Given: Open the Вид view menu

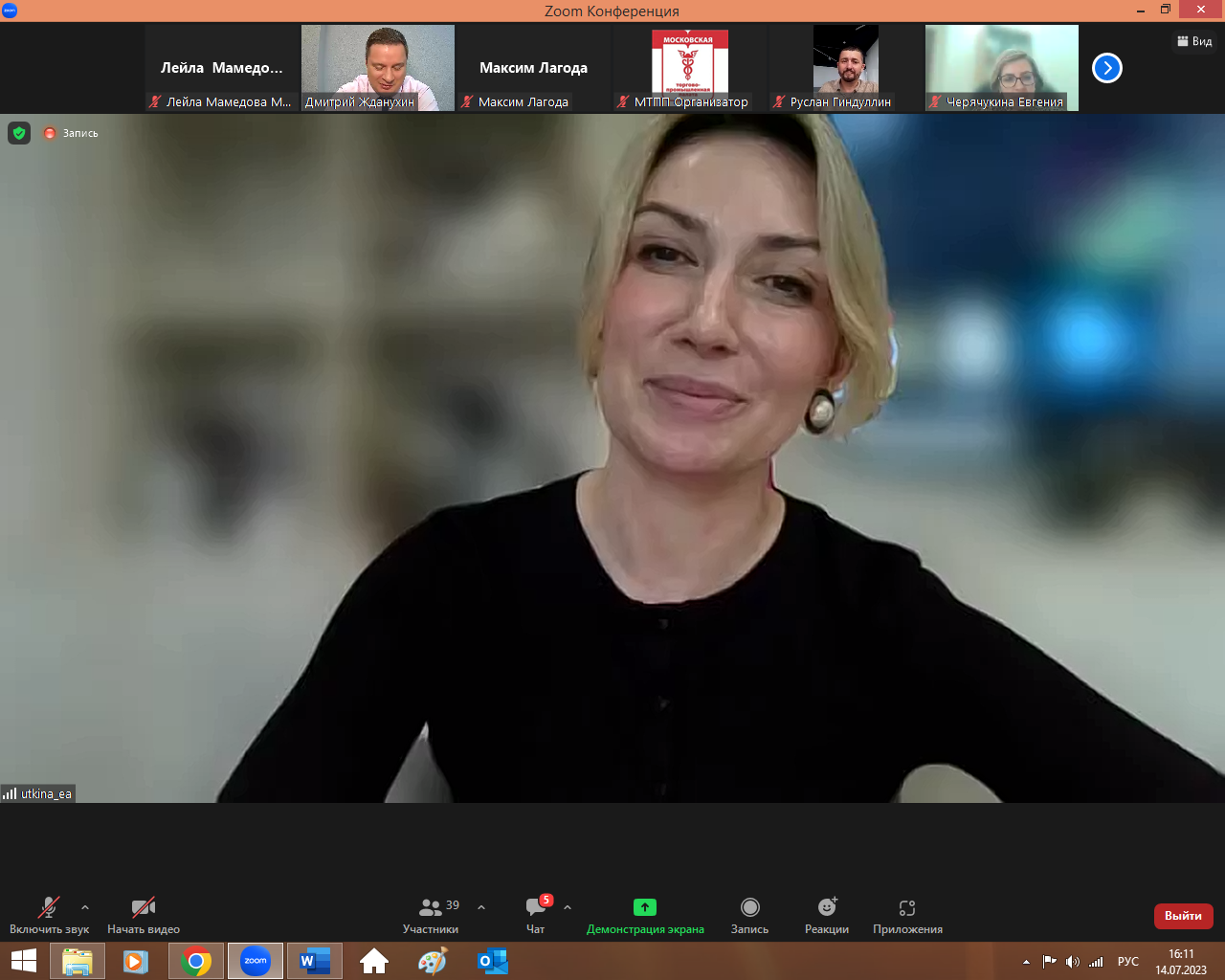Looking at the screenshot, I should pos(1194,41).
